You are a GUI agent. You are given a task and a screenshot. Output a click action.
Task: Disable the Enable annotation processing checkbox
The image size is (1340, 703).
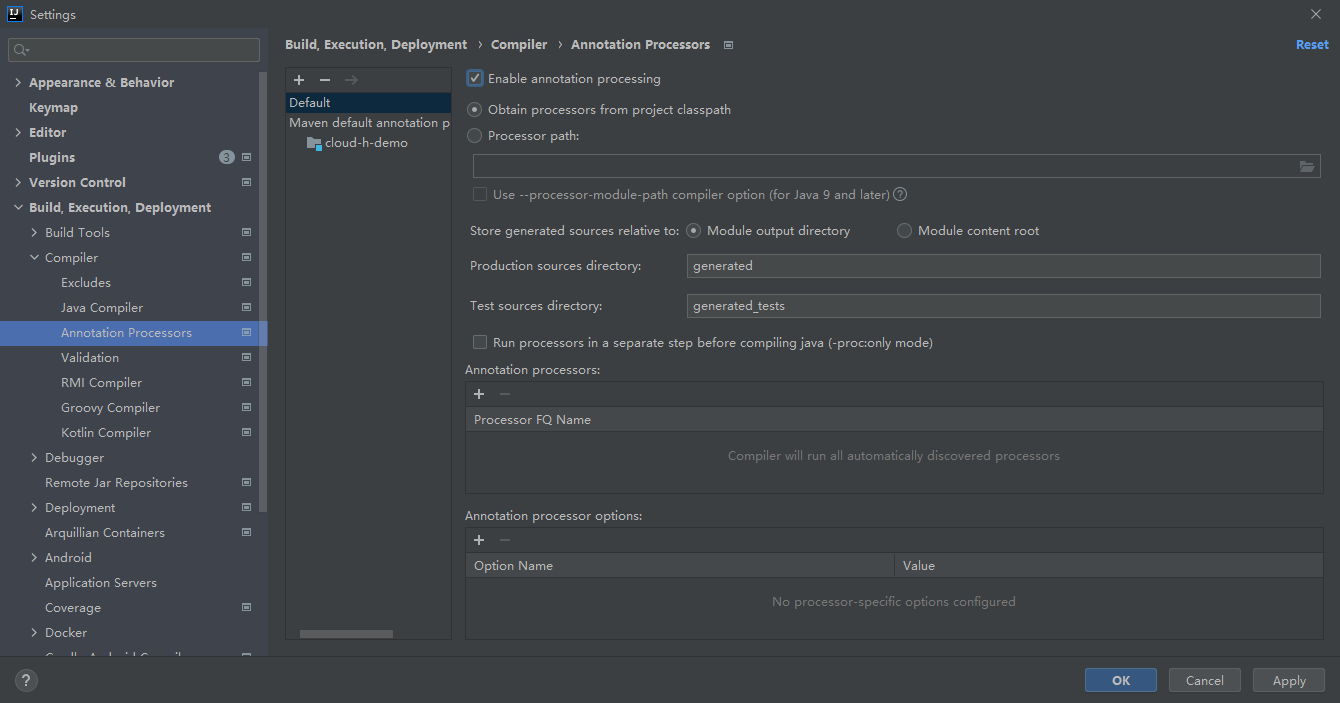pyautogui.click(x=475, y=78)
